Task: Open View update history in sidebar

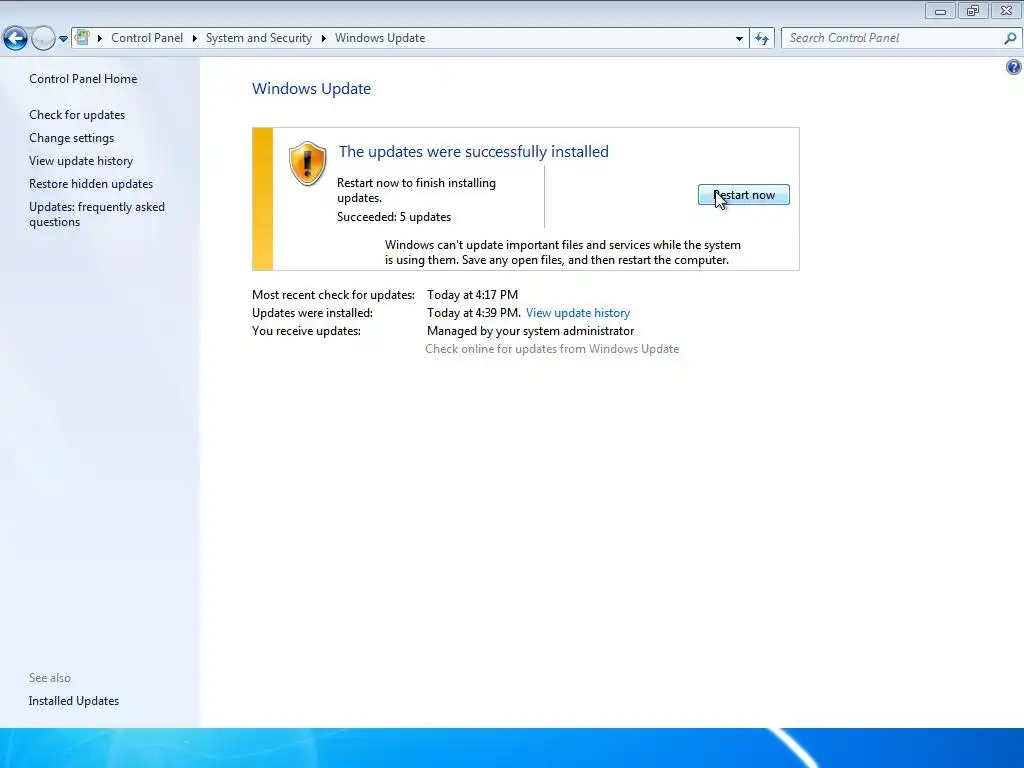Action: coord(81,161)
